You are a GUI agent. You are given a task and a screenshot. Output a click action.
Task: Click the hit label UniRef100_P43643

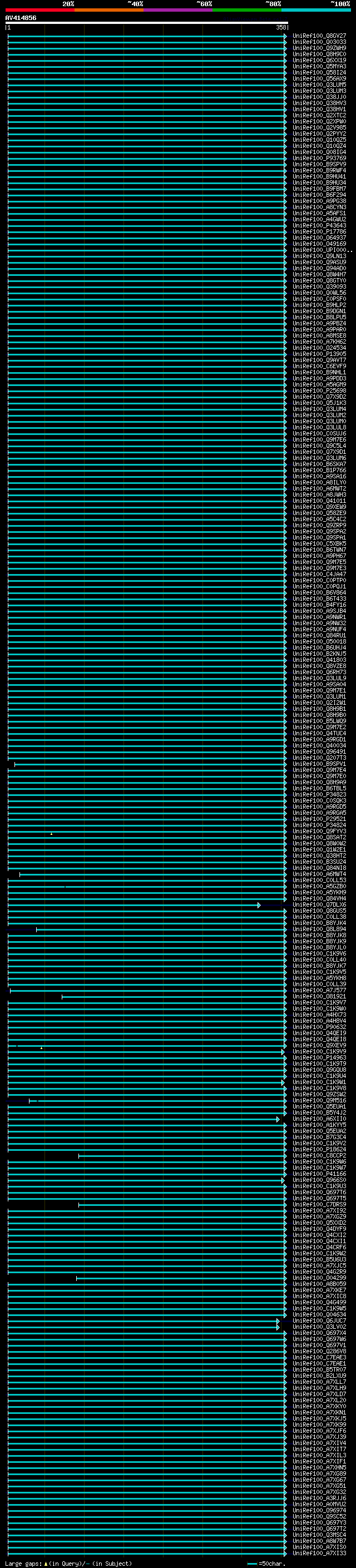[319, 226]
